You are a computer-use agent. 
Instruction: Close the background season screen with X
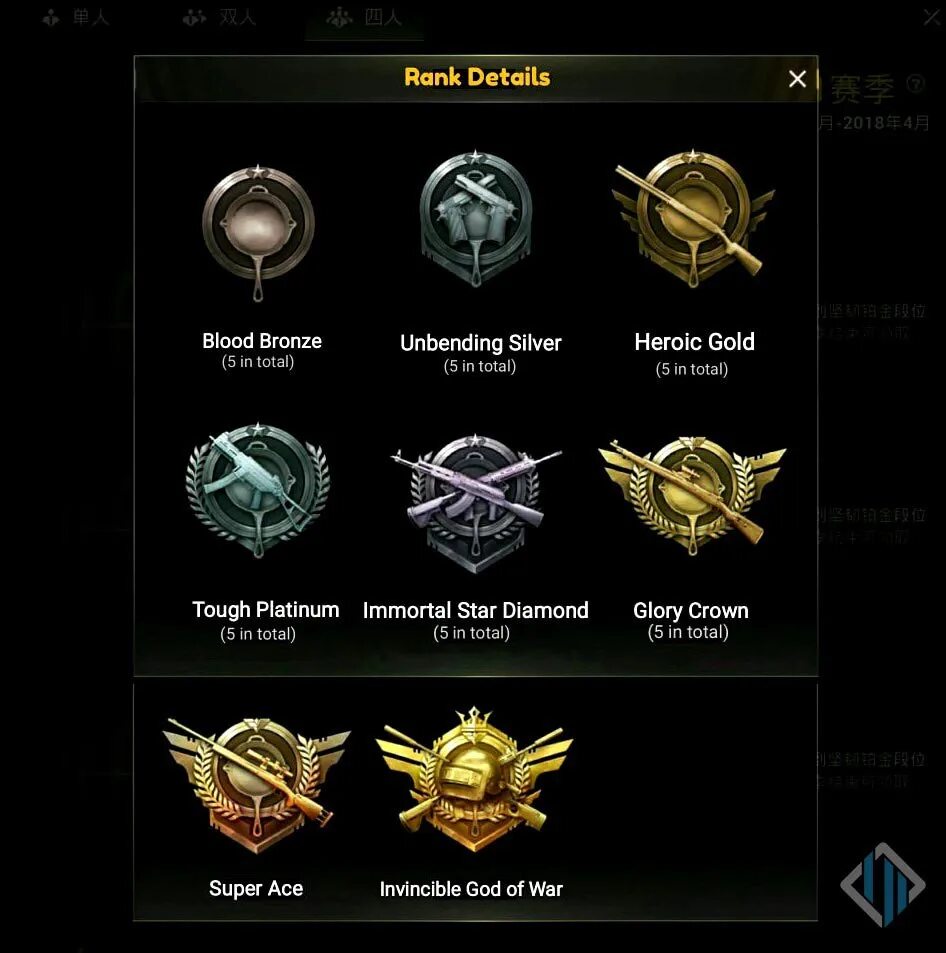[931, 16]
